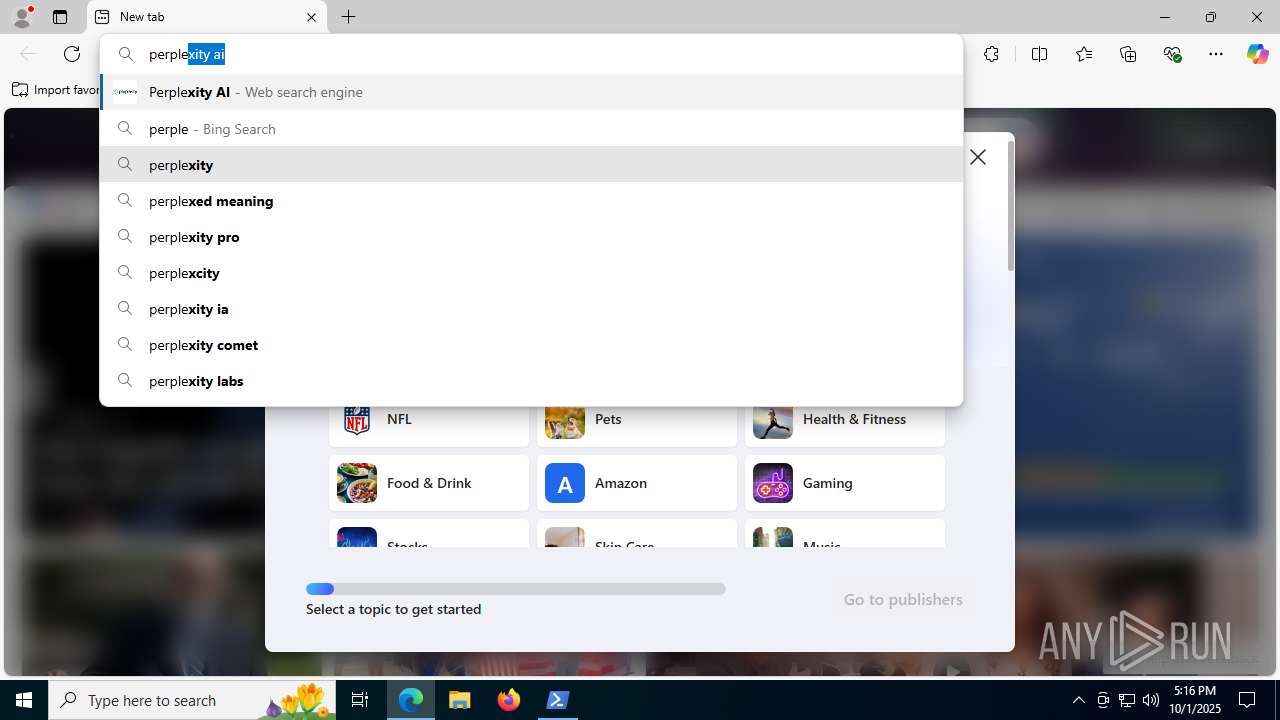
Task: Open the profile icon in Edge
Action: click(x=22, y=17)
